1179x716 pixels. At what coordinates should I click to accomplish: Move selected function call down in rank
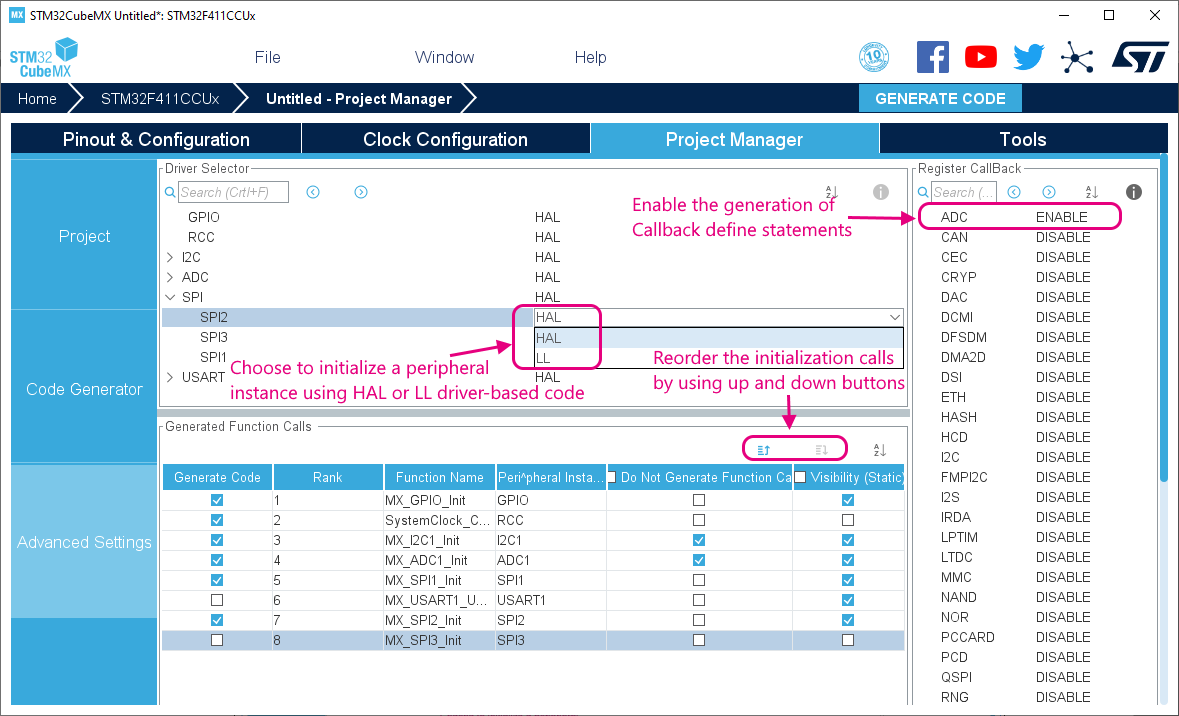[822, 450]
